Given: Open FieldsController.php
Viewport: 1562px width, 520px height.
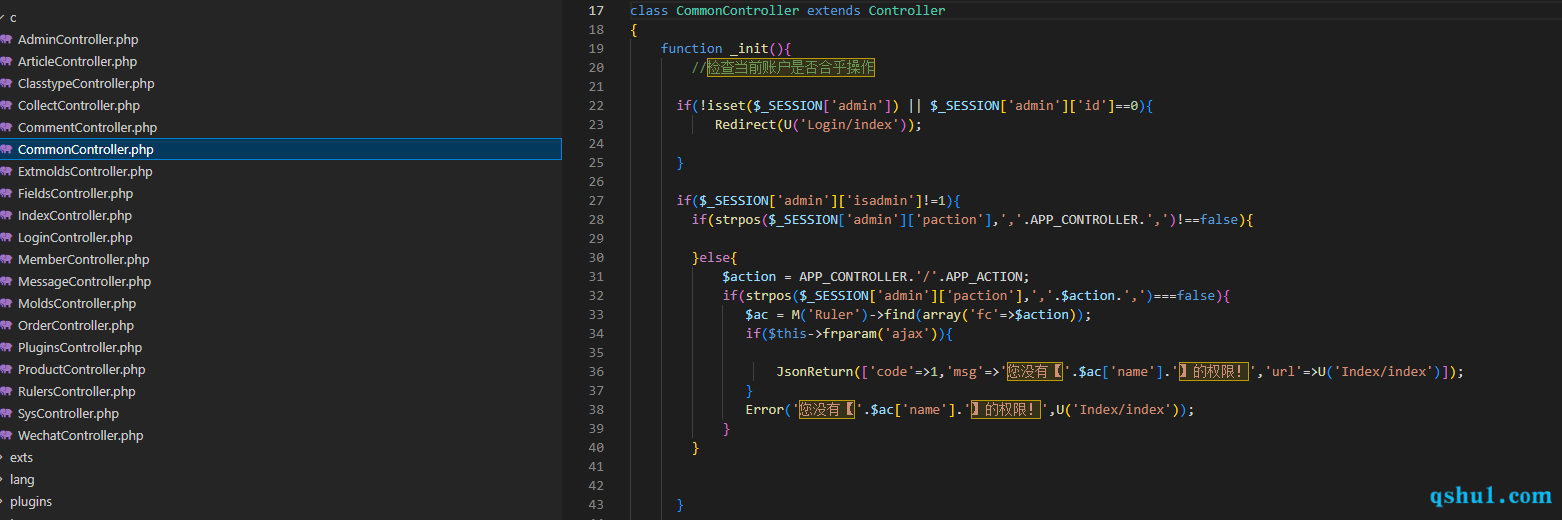Looking at the screenshot, I should [75, 194].
